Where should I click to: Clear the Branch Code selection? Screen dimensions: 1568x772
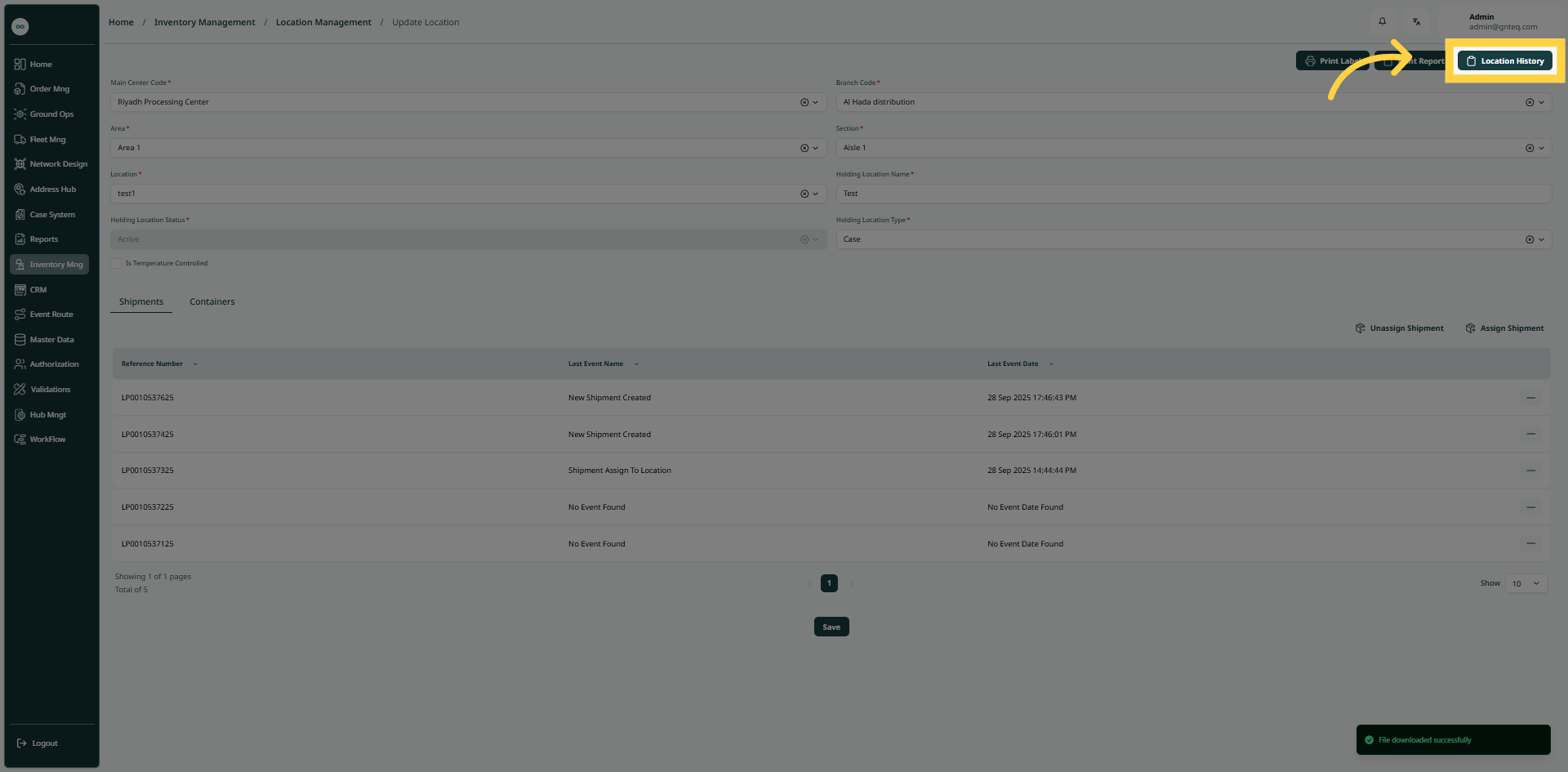(1530, 102)
